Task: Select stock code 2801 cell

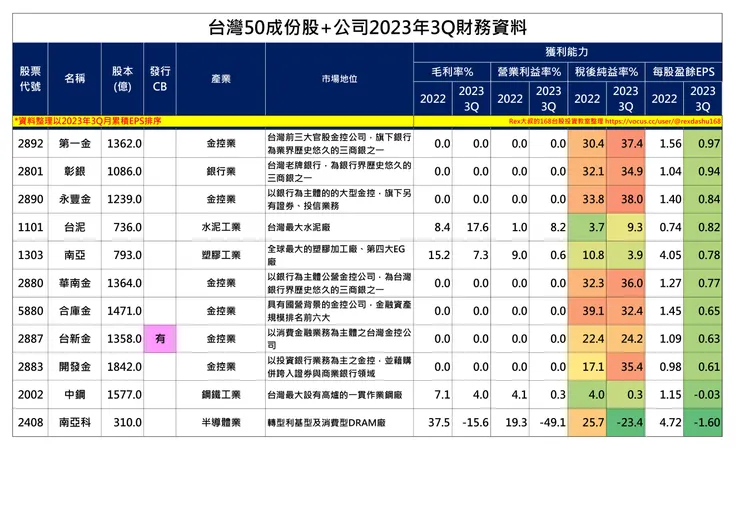Action: coord(30,171)
